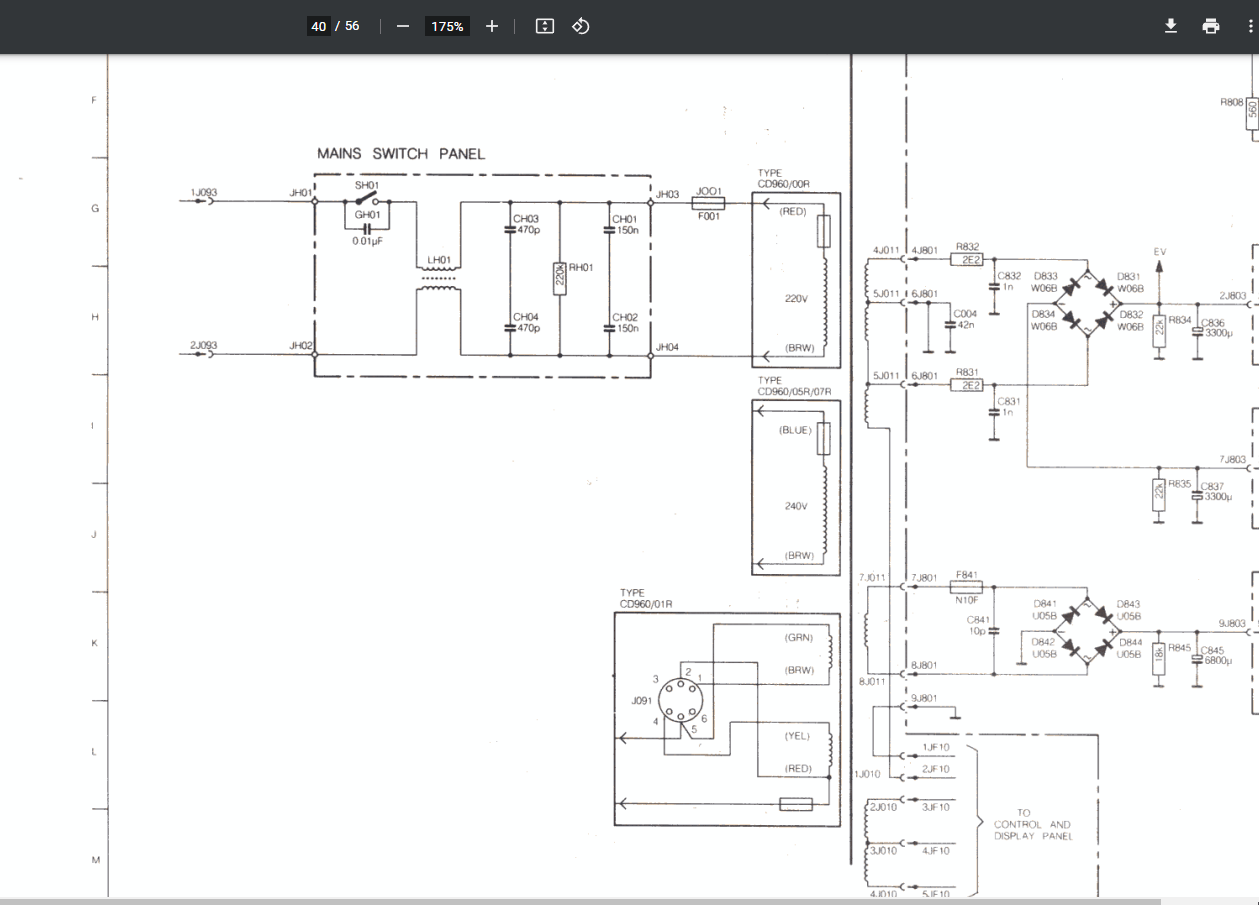
Task: Click the D844 diode label
Action: [x=1130, y=642]
